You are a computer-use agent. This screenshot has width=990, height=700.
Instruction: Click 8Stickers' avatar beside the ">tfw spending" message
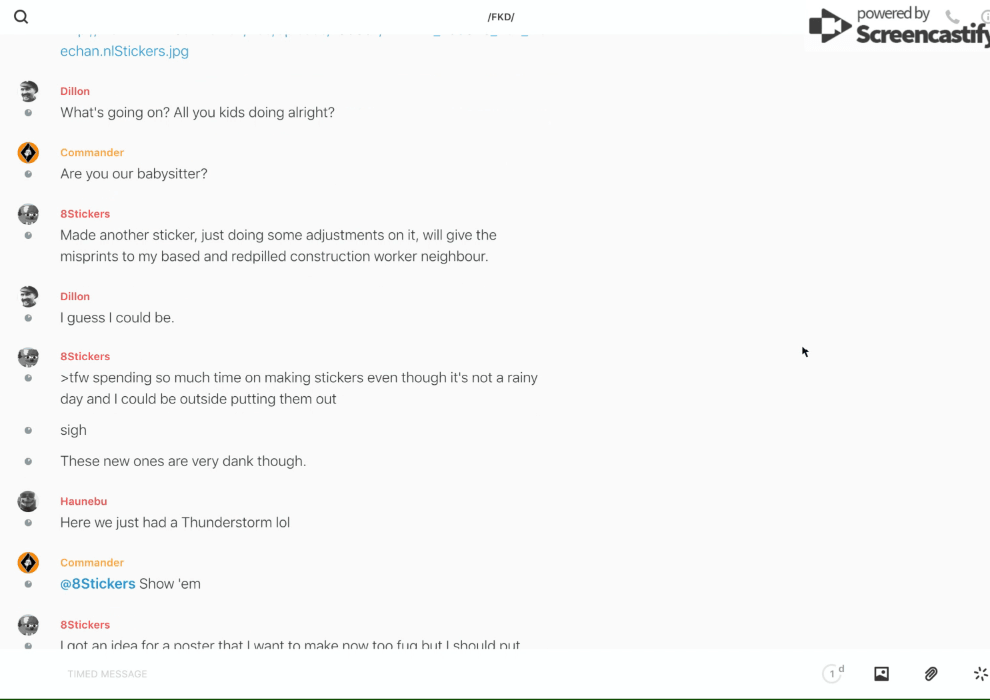click(28, 357)
